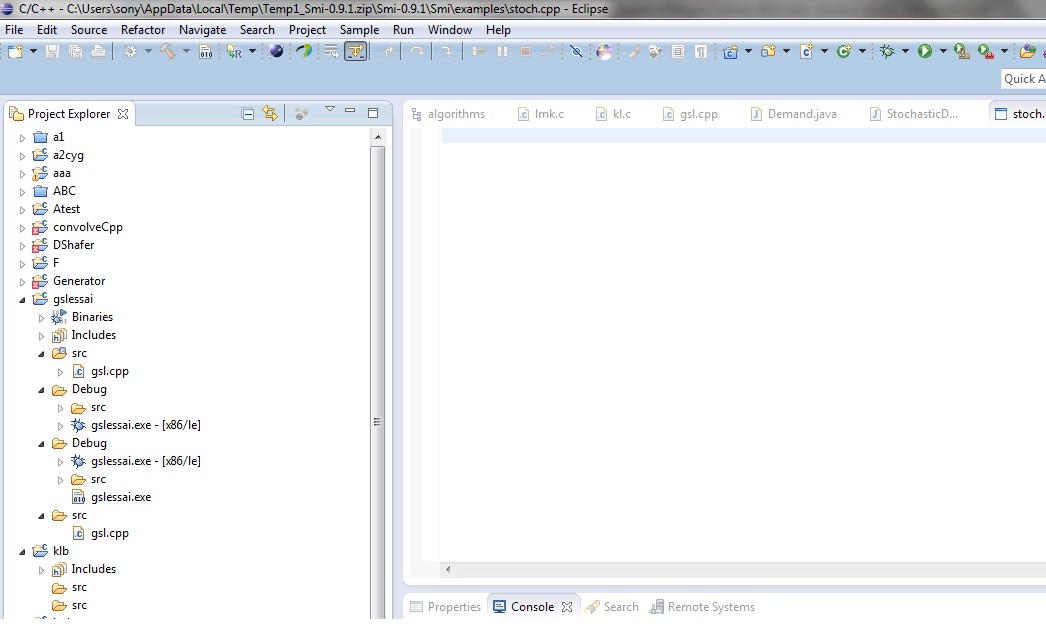Open the Project menu

[307, 30]
